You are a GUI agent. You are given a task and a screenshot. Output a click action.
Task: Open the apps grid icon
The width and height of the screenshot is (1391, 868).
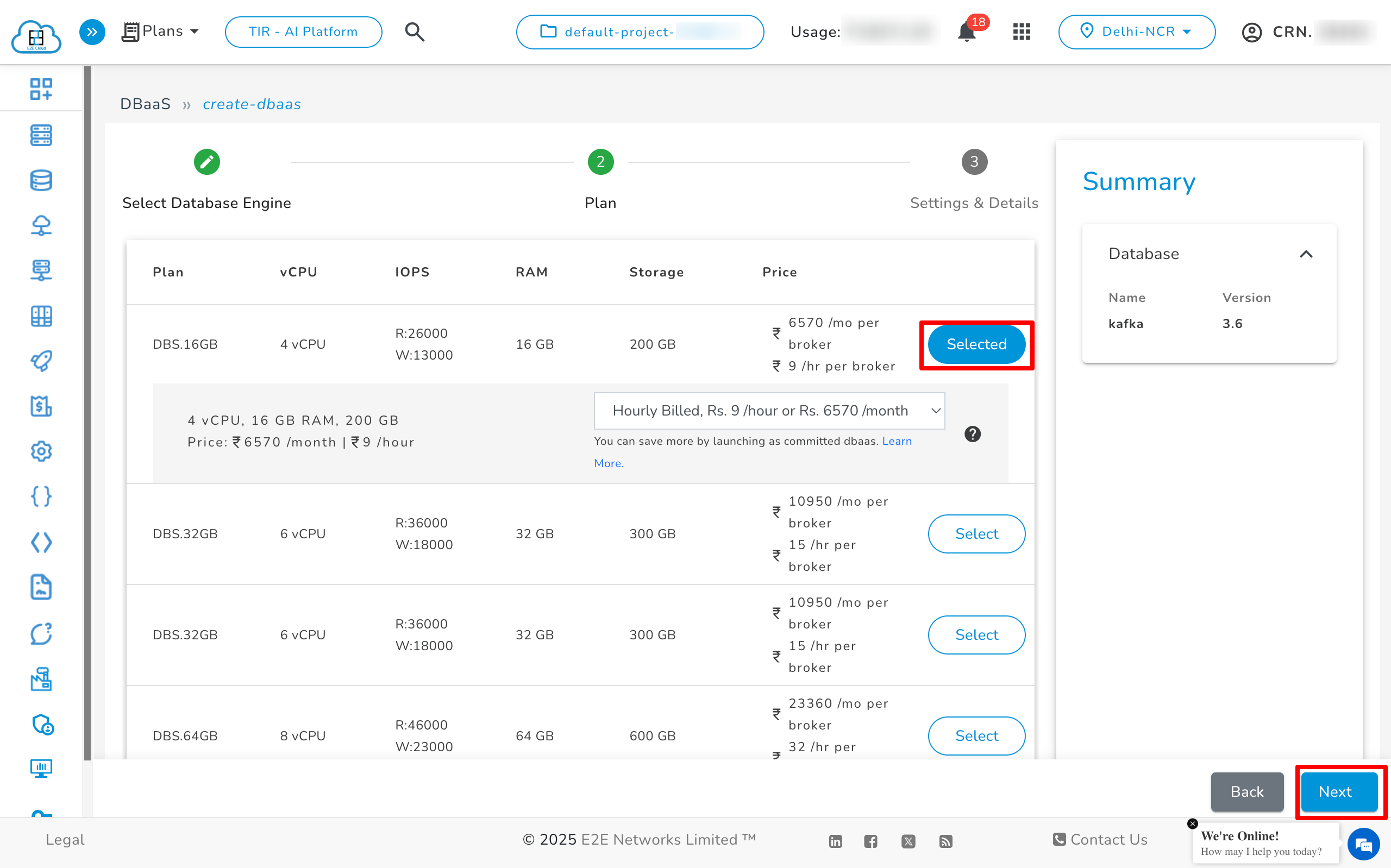(1022, 32)
